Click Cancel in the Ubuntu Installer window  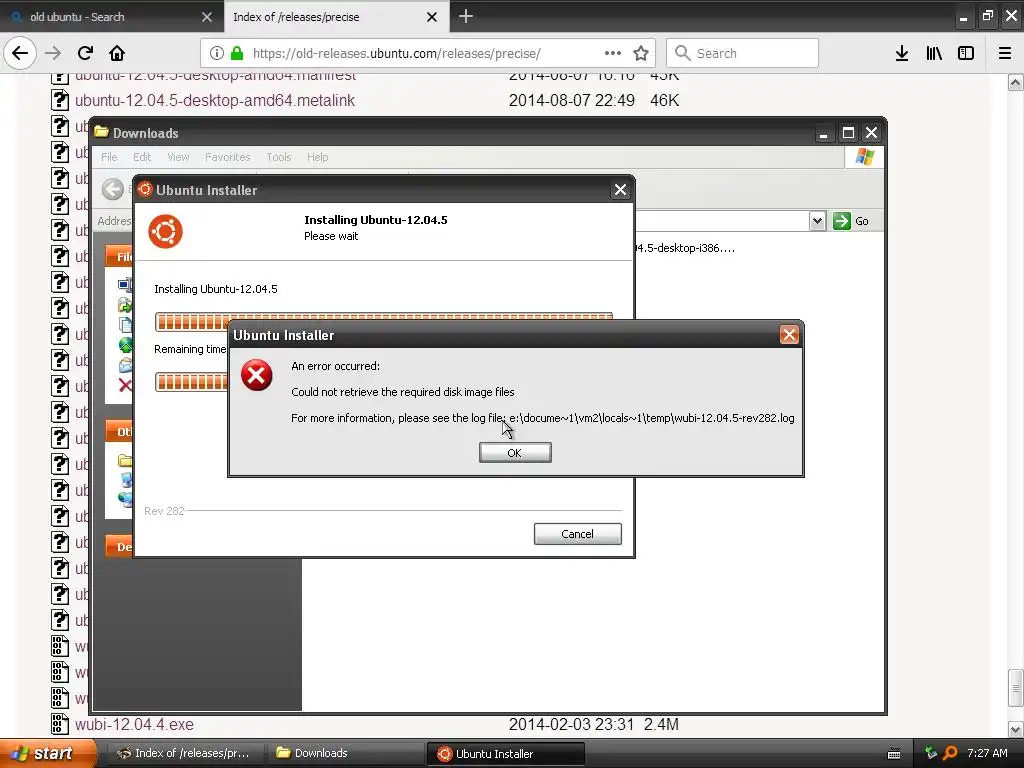577,534
